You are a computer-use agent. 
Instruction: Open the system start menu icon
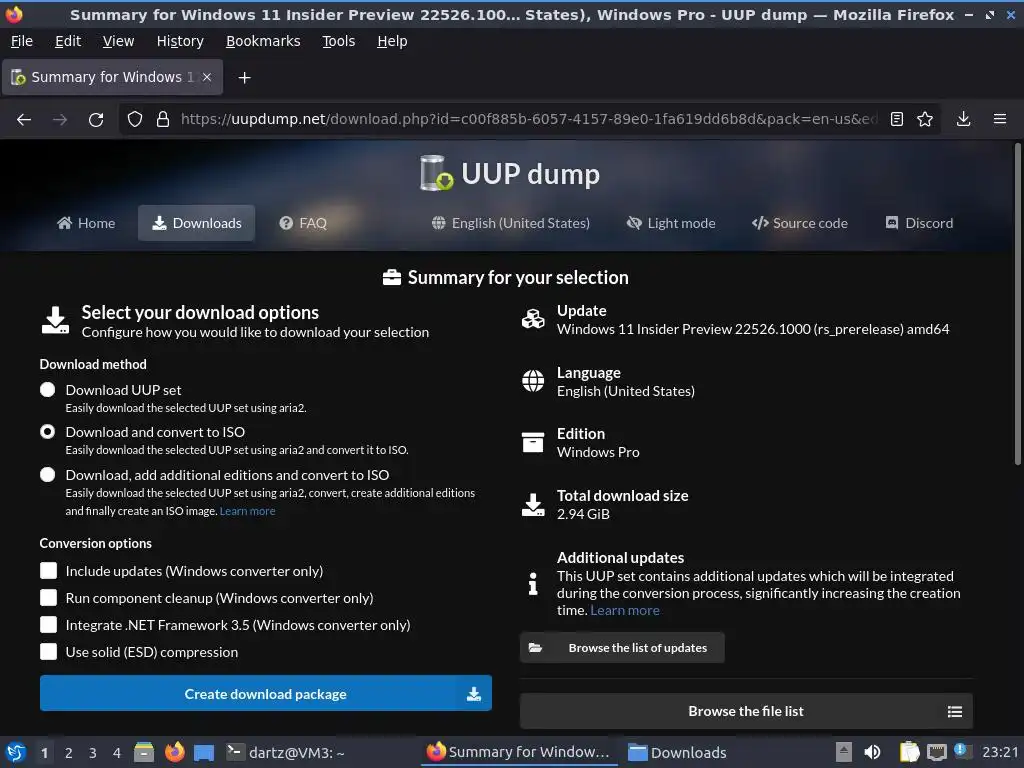click(16, 753)
